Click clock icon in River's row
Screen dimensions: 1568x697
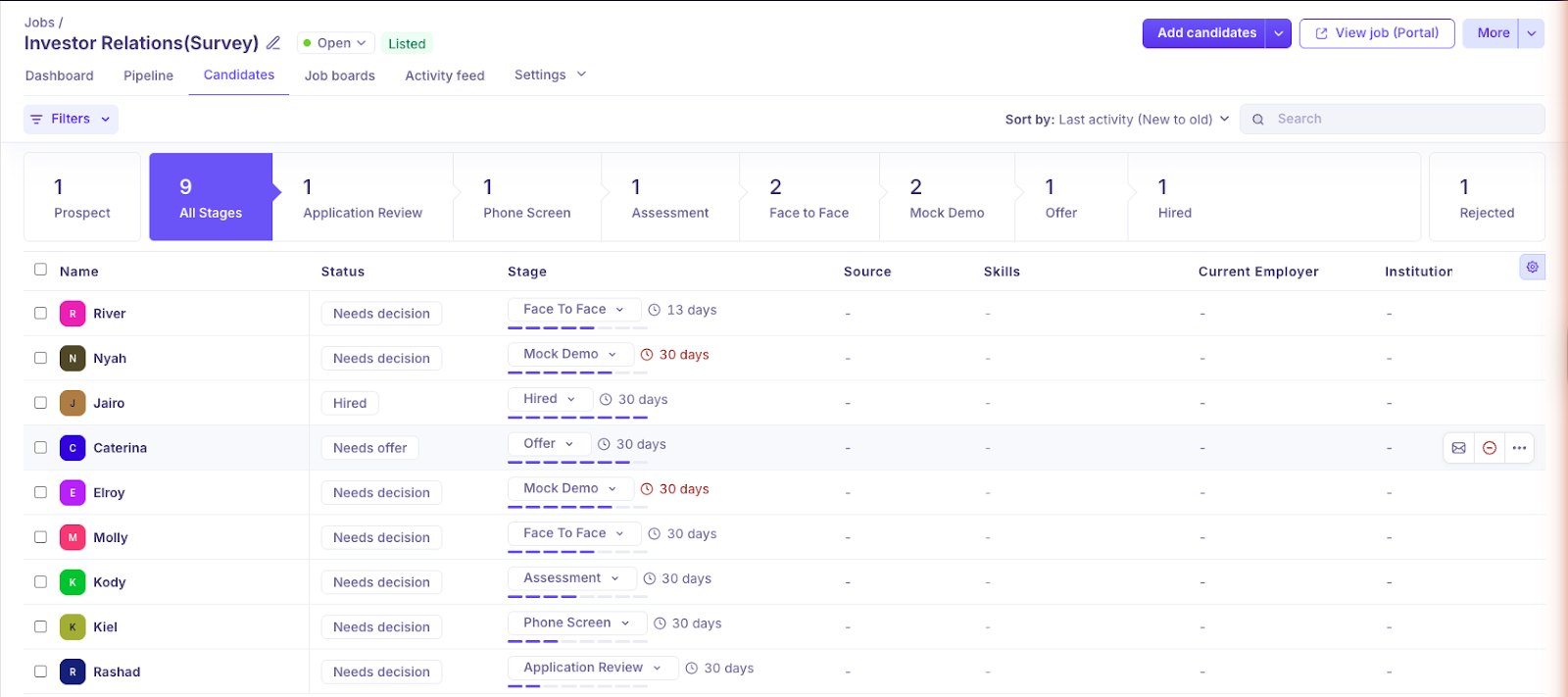pyautogui.click(x=655, y=310)
